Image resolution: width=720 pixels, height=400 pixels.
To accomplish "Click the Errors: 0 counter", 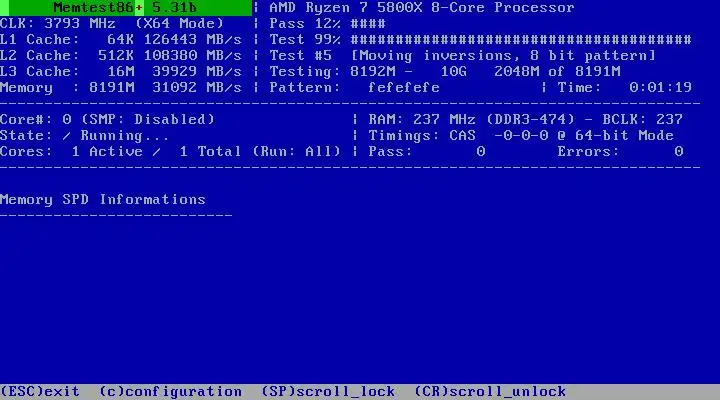I will pyautogui.click(x=620, y=152).
